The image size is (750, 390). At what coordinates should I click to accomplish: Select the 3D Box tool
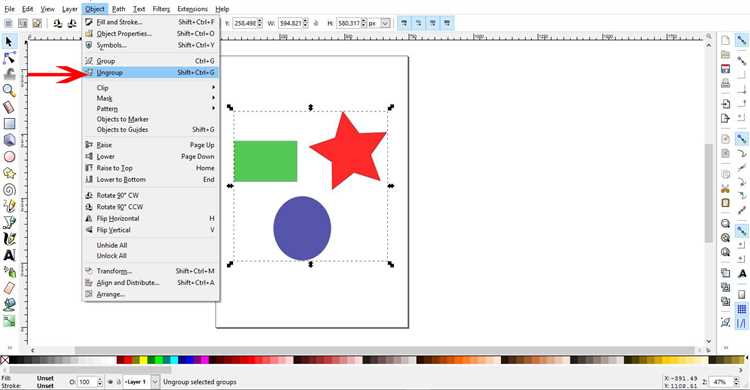[9, 140]
